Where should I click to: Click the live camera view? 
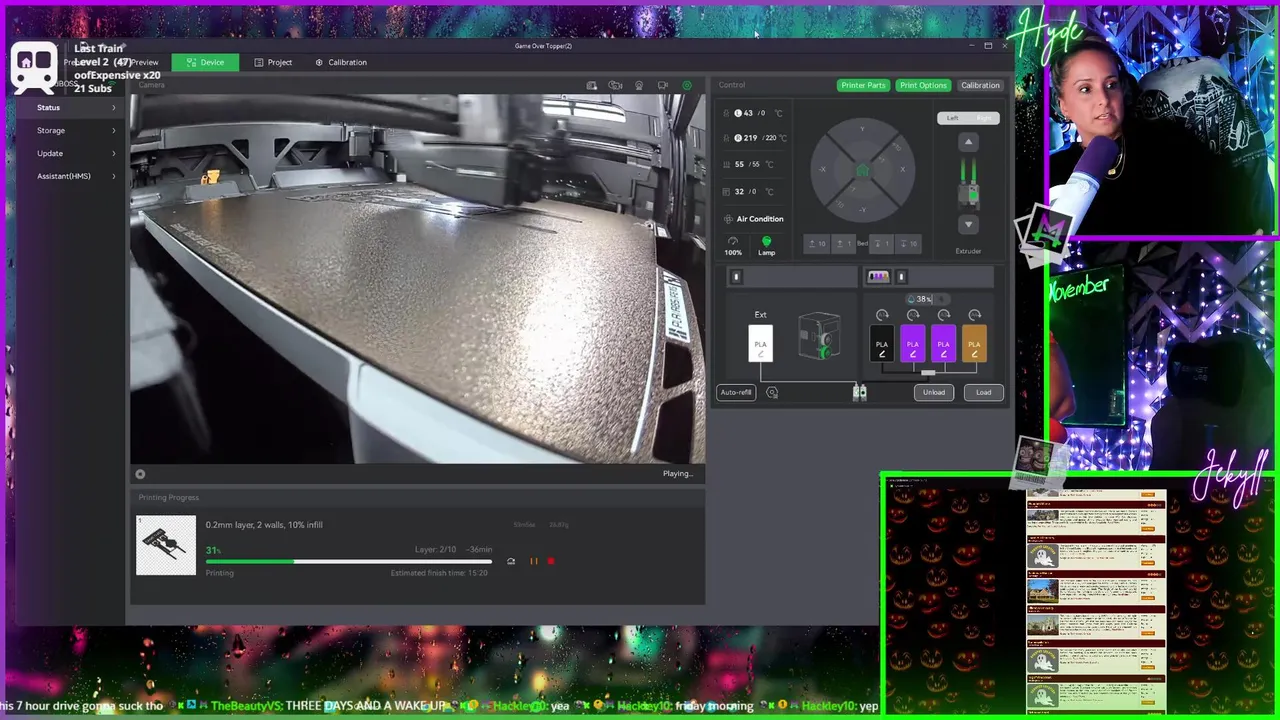click(x=417, y=279)
